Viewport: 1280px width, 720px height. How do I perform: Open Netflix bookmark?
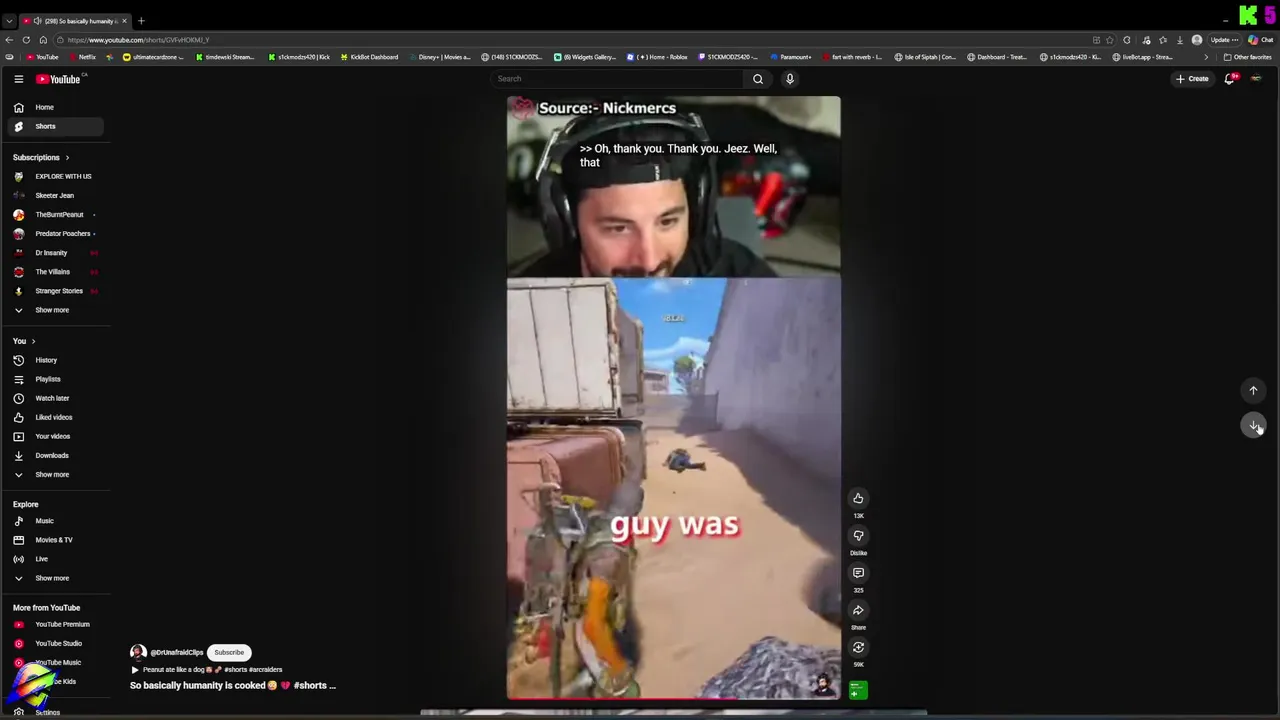point(83,57)
